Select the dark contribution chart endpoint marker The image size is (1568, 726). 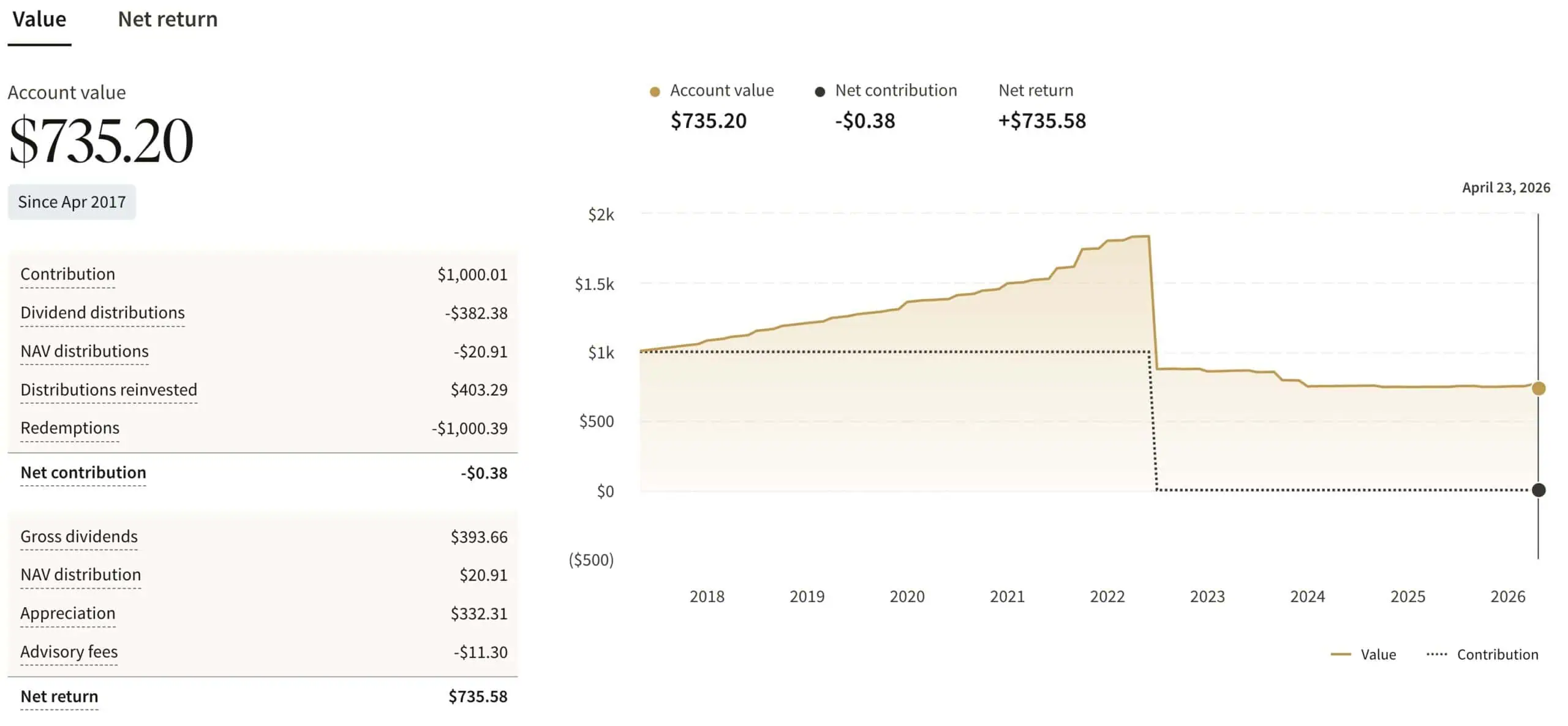1538,490
